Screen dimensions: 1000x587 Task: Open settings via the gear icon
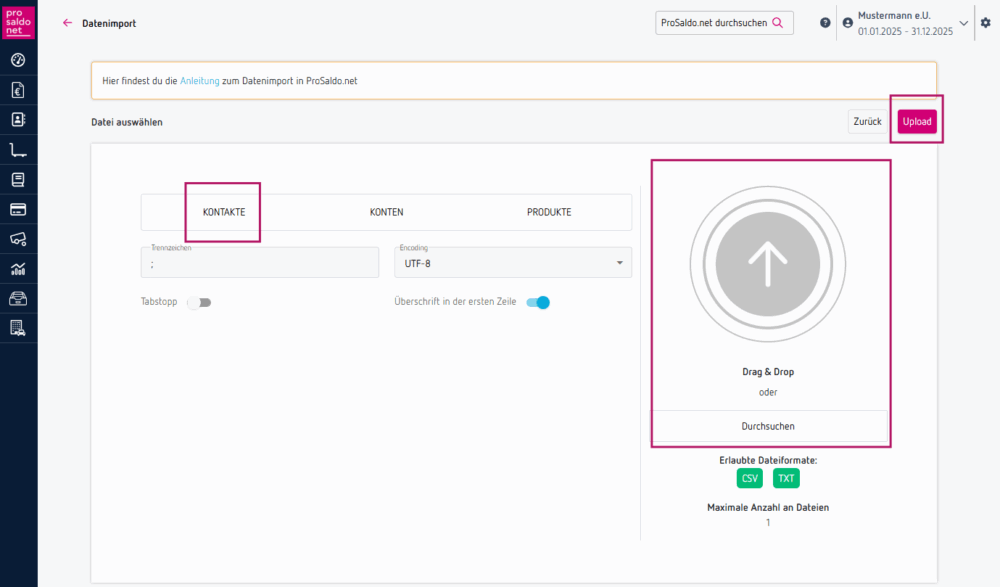pyautogui.click(x=985, y=23)
